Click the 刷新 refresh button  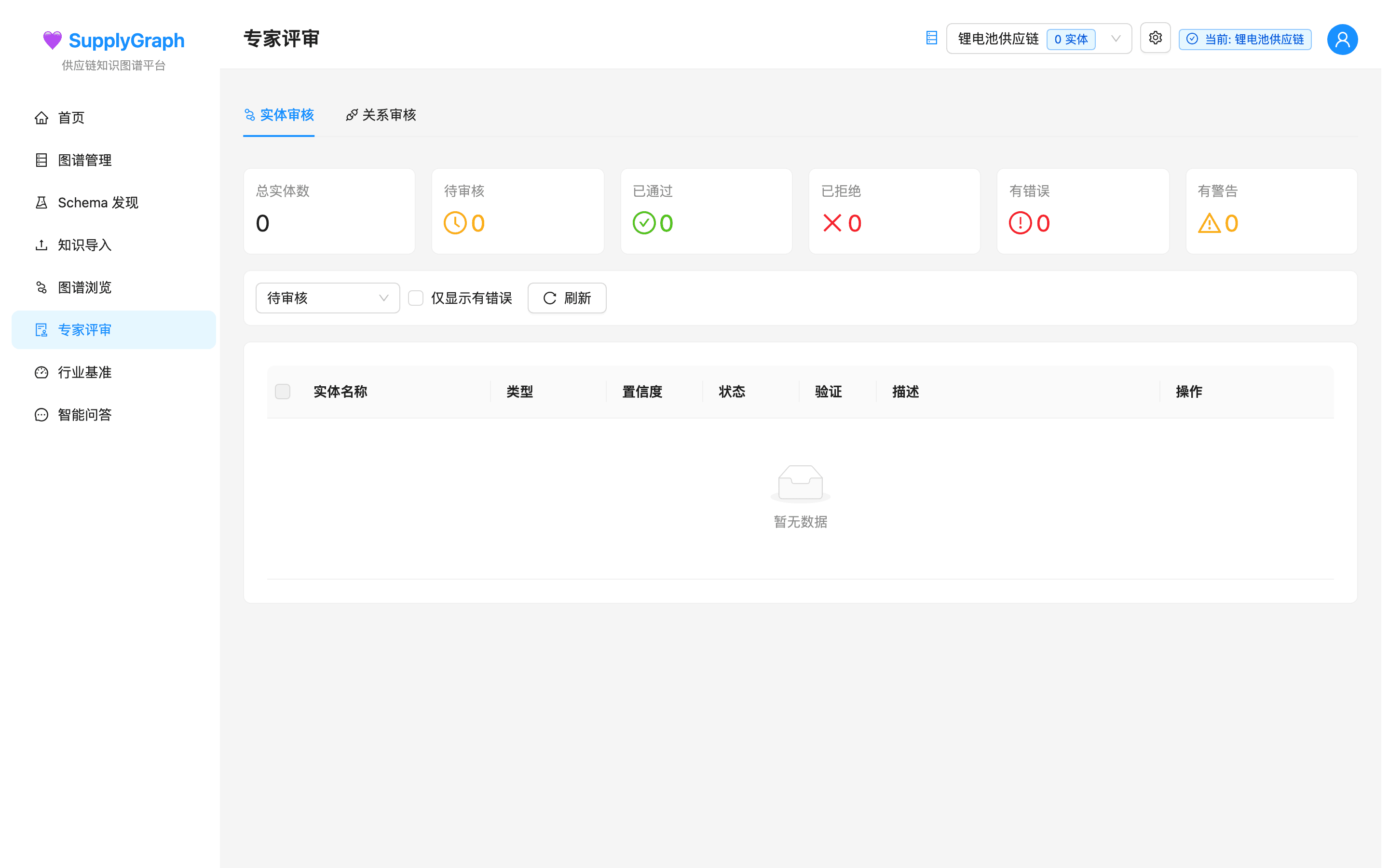click(x=567, y=298)
